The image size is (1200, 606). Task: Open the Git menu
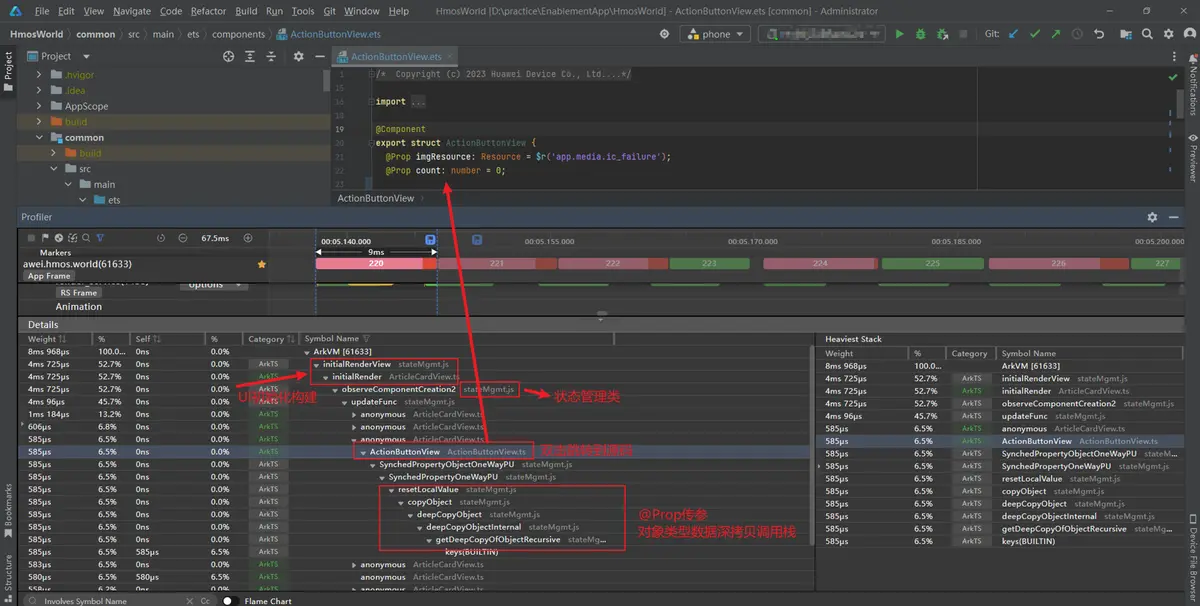click(329, 11)
